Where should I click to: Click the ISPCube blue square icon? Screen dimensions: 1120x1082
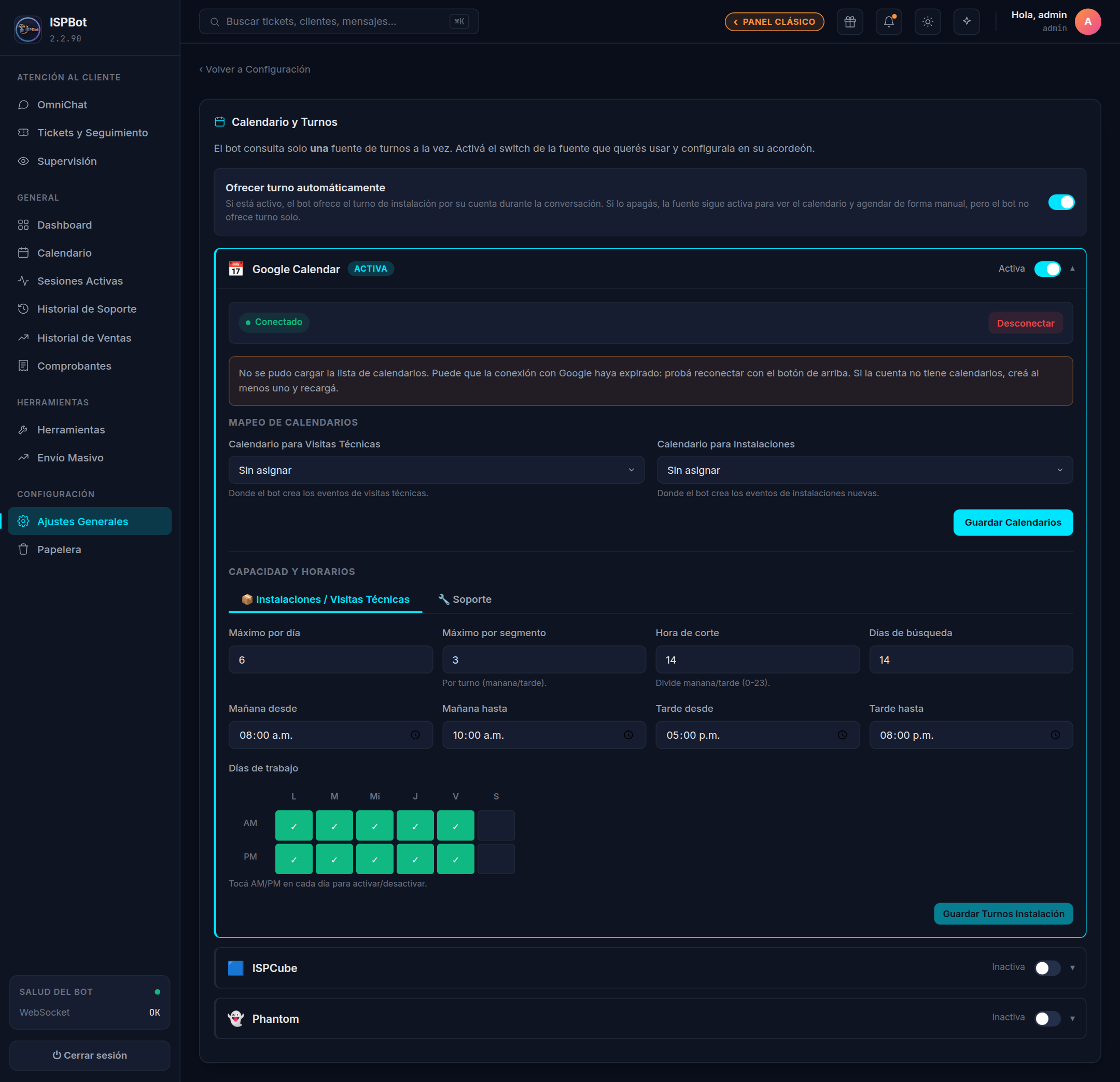235,968
